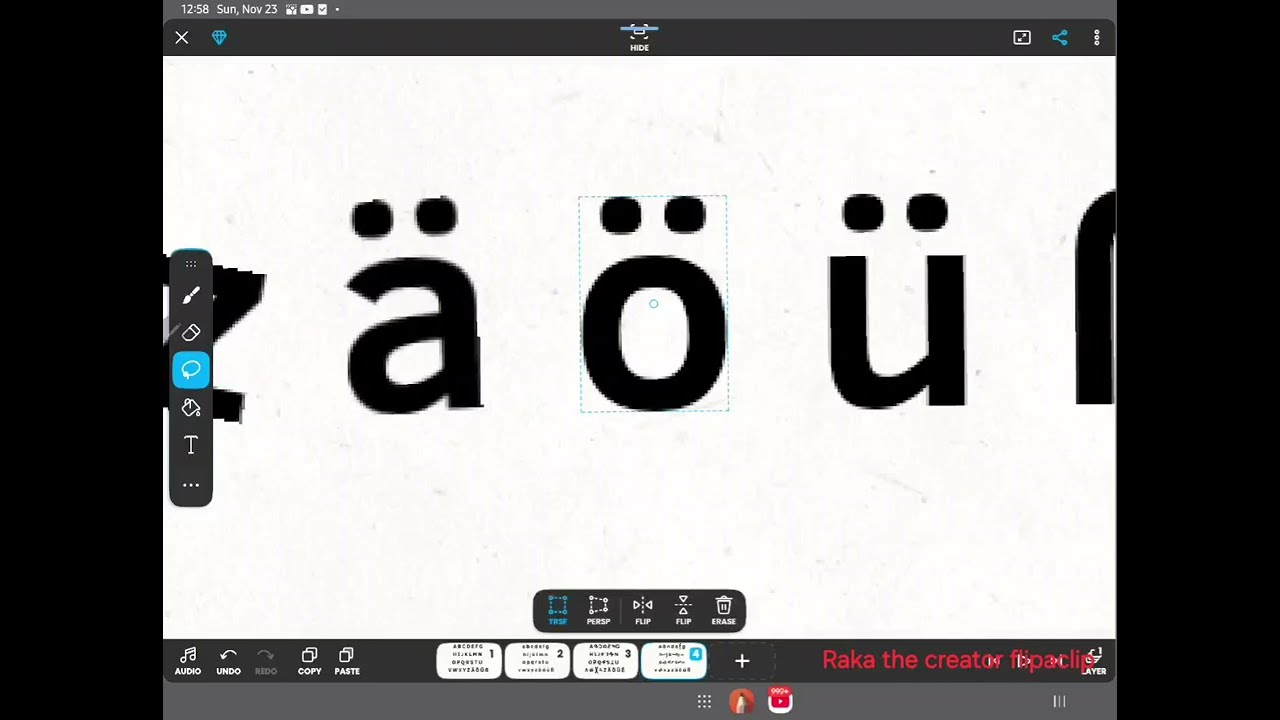Open the LAYER panel
The height and width of the screenshot is (720, 1280).
(1094, 661)
